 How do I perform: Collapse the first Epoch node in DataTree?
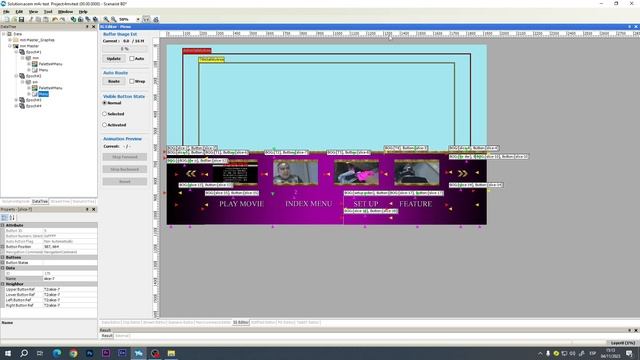click(16, 52)
